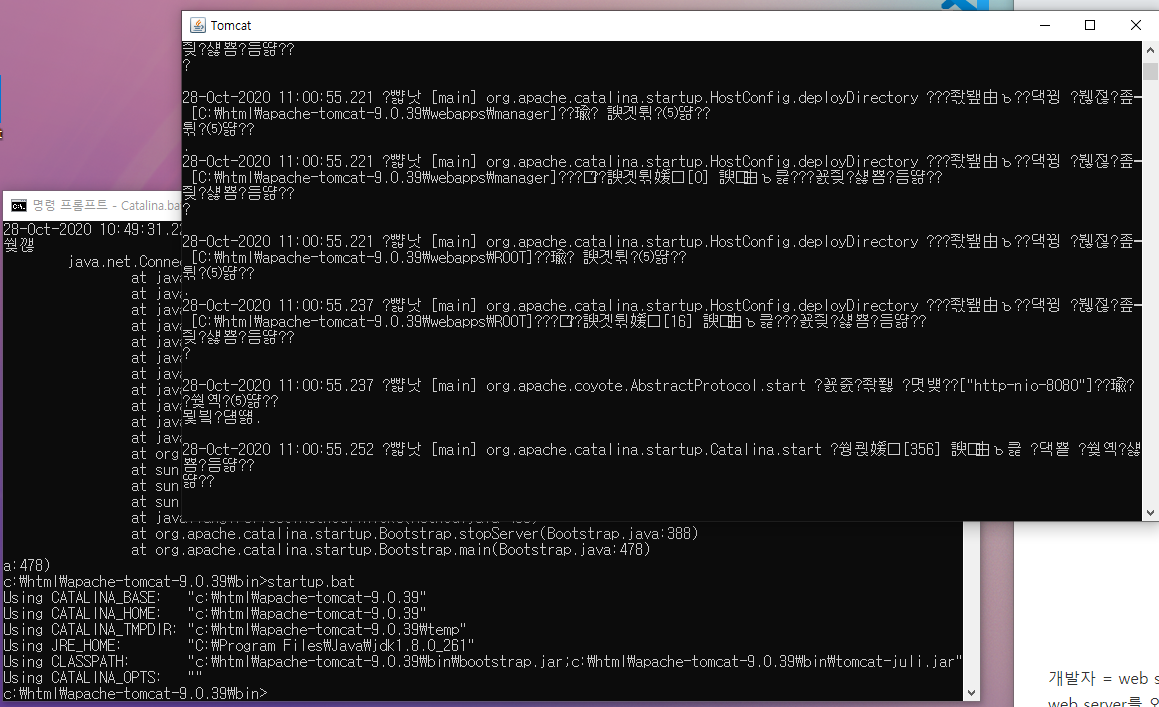Click the command prompt title bar icon
Image resolution: width=1159 pixels, height=707 pixels.
pos(18,206)
